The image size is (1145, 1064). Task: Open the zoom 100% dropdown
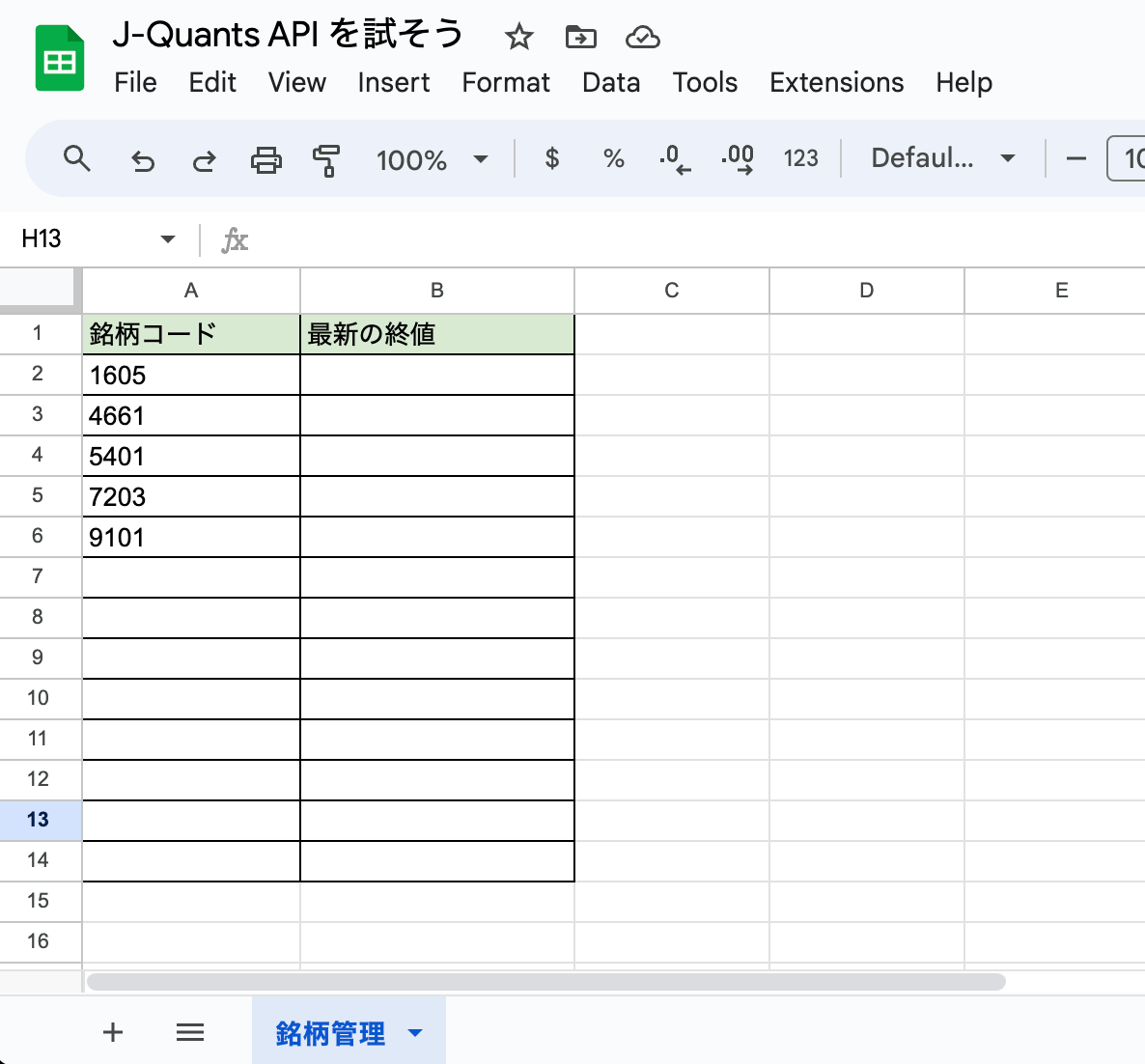pos(431,159)
